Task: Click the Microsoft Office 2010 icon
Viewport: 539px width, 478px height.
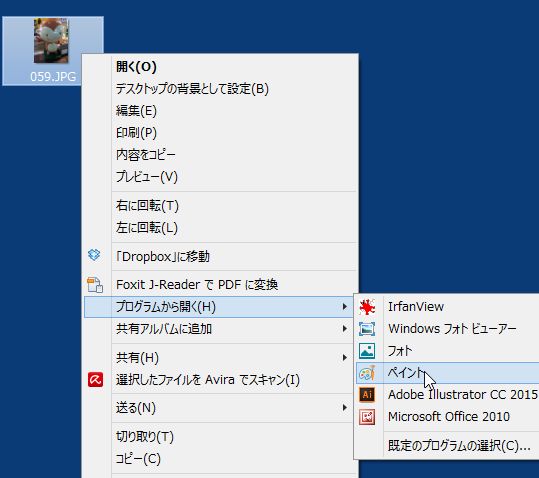Action: 367,417
